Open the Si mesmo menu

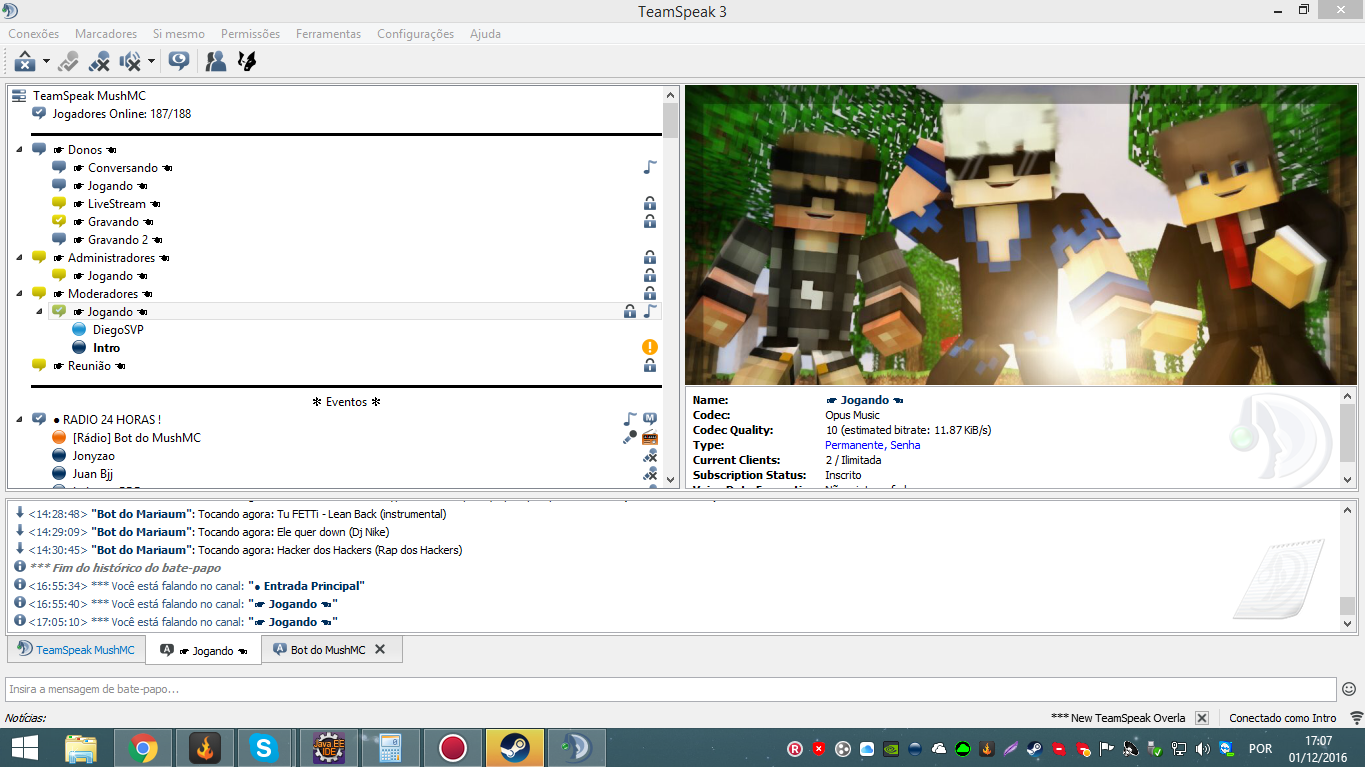(179, 34)
